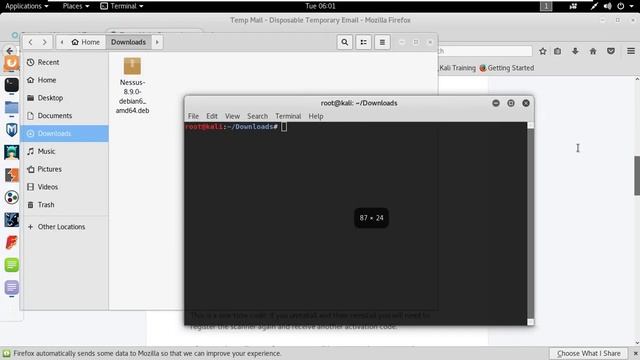The image size is (640, 360).
Task: Select Downloads in the sidebar
Action: click(x=64, y=133)
